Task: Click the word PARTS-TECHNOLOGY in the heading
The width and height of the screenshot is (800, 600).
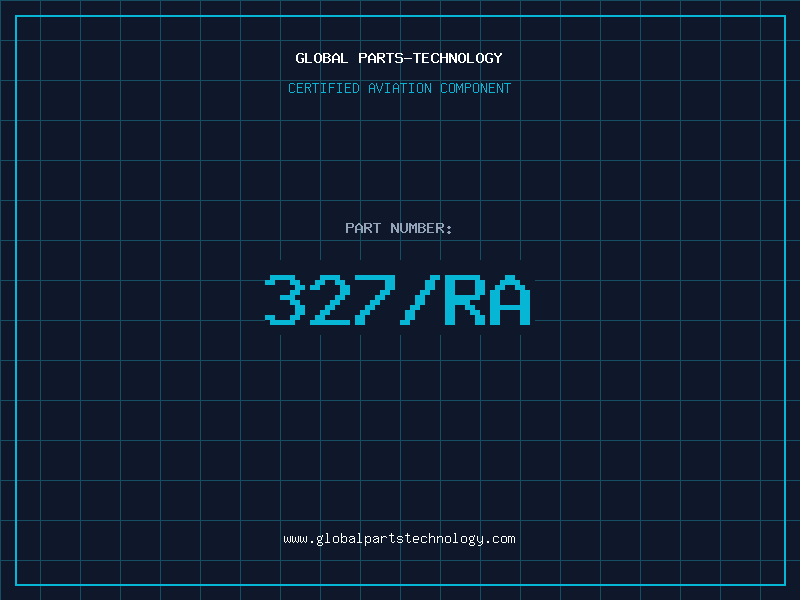Action: [430, 58]
